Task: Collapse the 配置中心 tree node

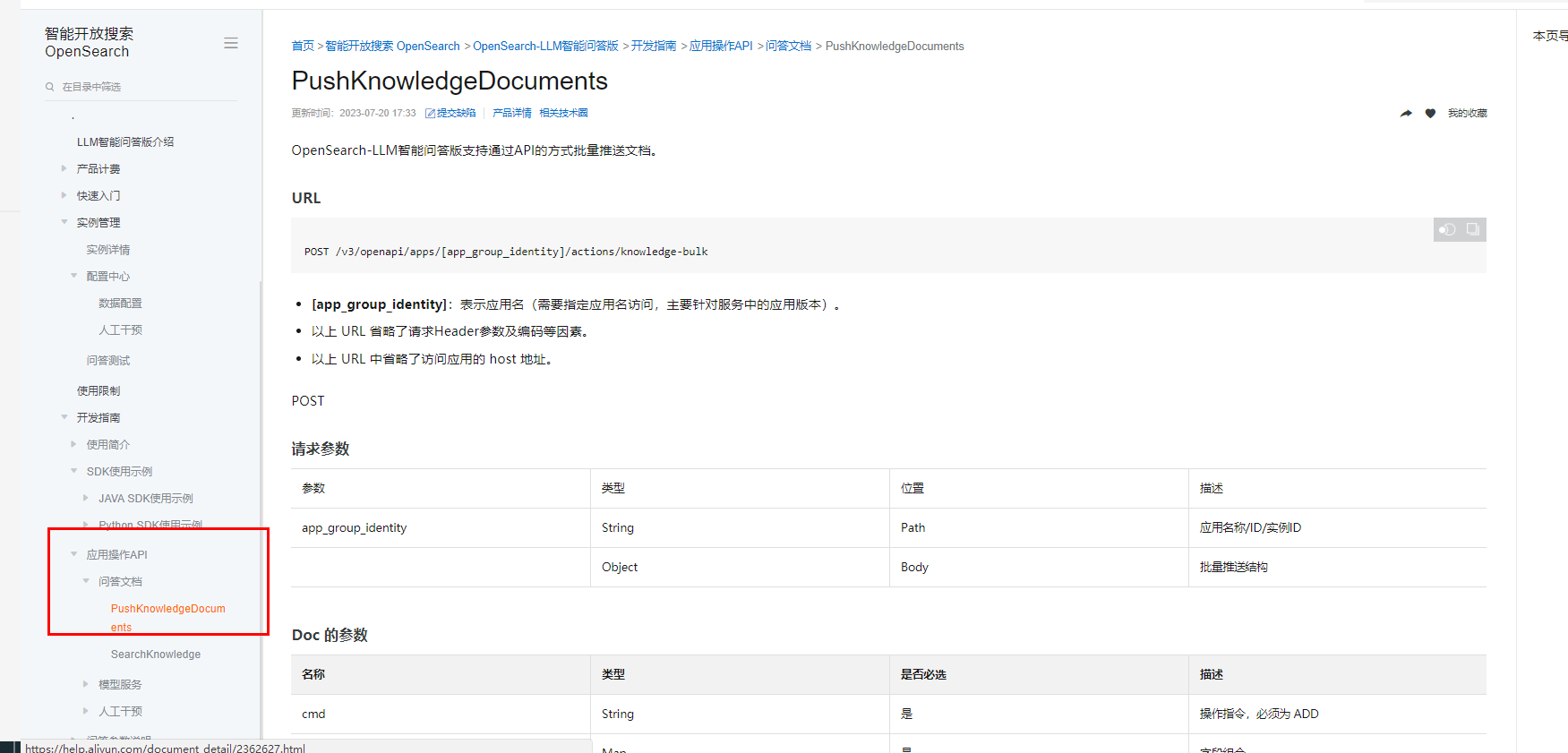Action: pos(73,276)
